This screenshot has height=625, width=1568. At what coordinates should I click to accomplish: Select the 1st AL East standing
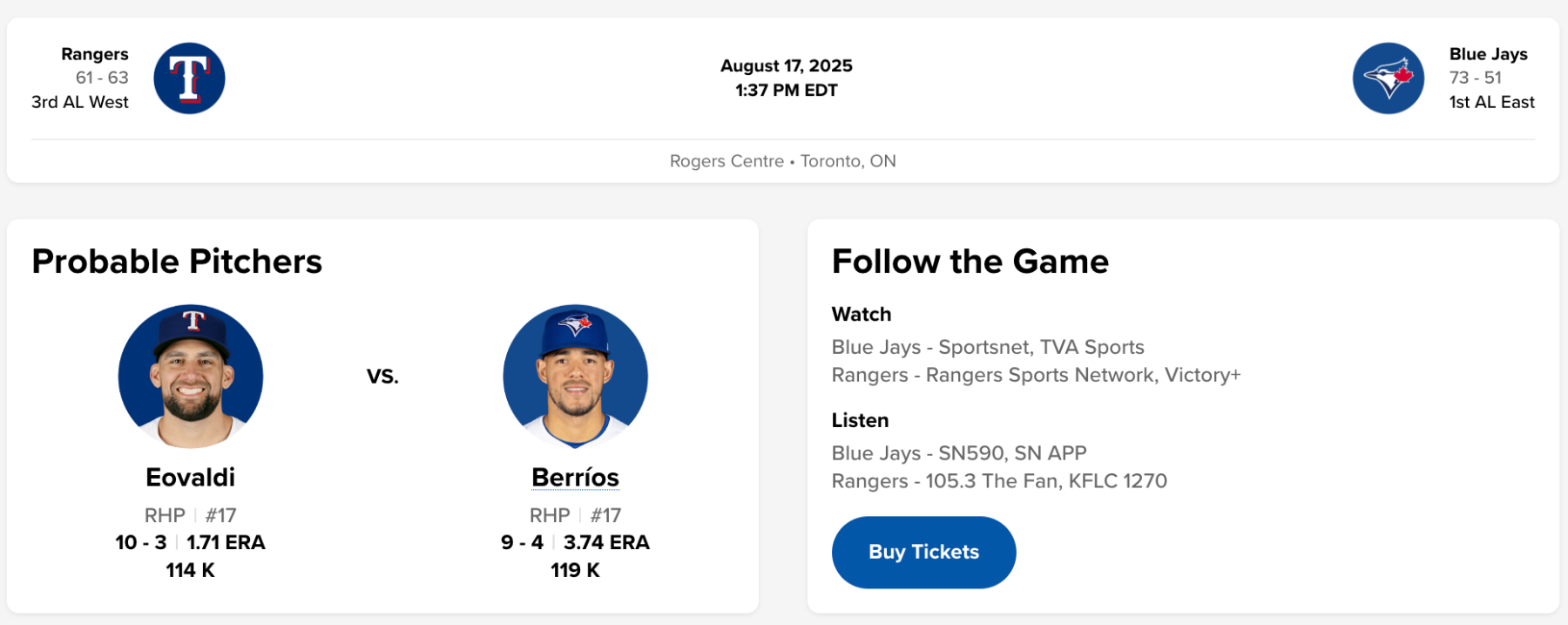(x=1491, y=102)
